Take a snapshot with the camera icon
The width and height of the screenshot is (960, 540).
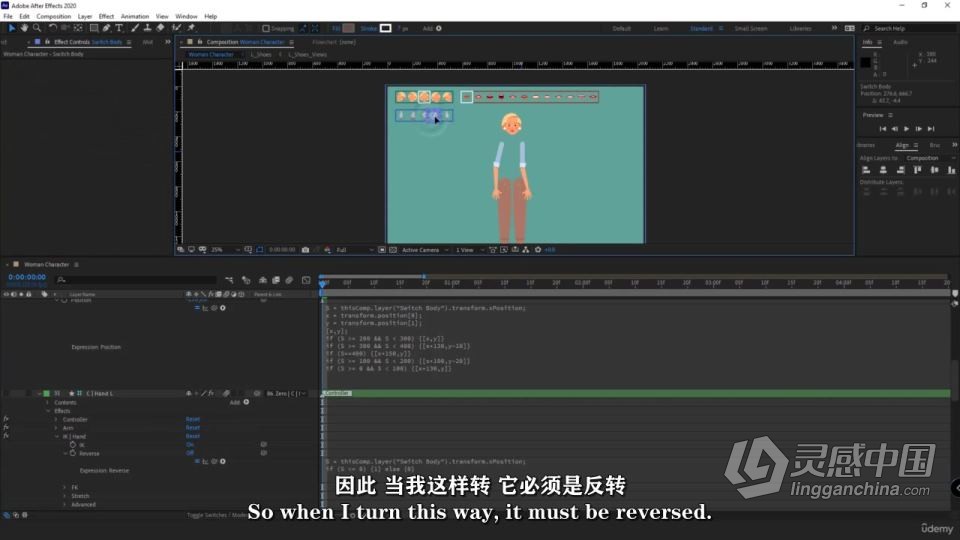306,250
